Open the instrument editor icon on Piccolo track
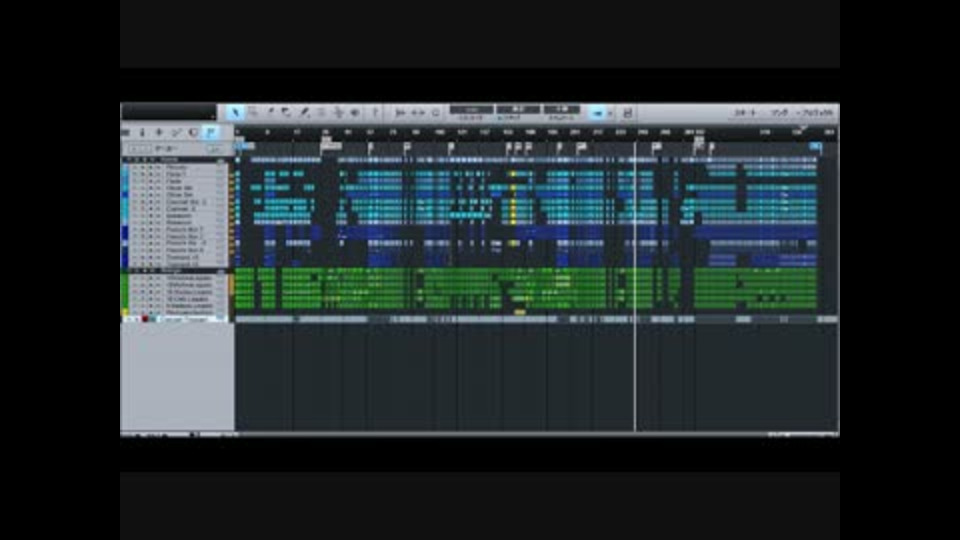960x540 pixels. tap(219, 167)
